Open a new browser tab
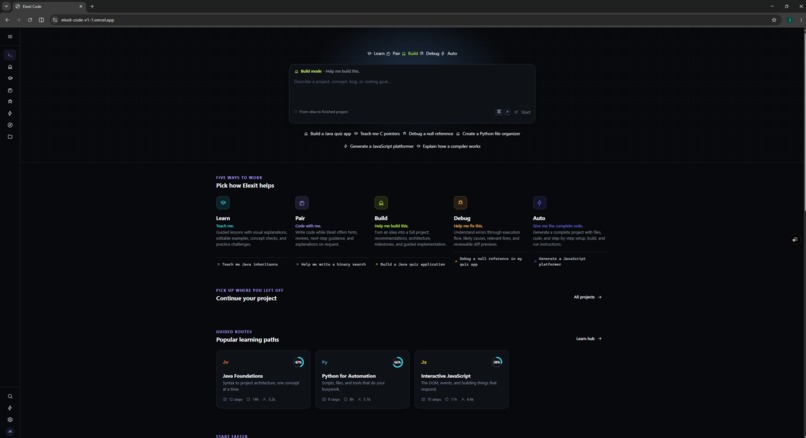Screen dimensions: 806x438 tap(92, 6)
